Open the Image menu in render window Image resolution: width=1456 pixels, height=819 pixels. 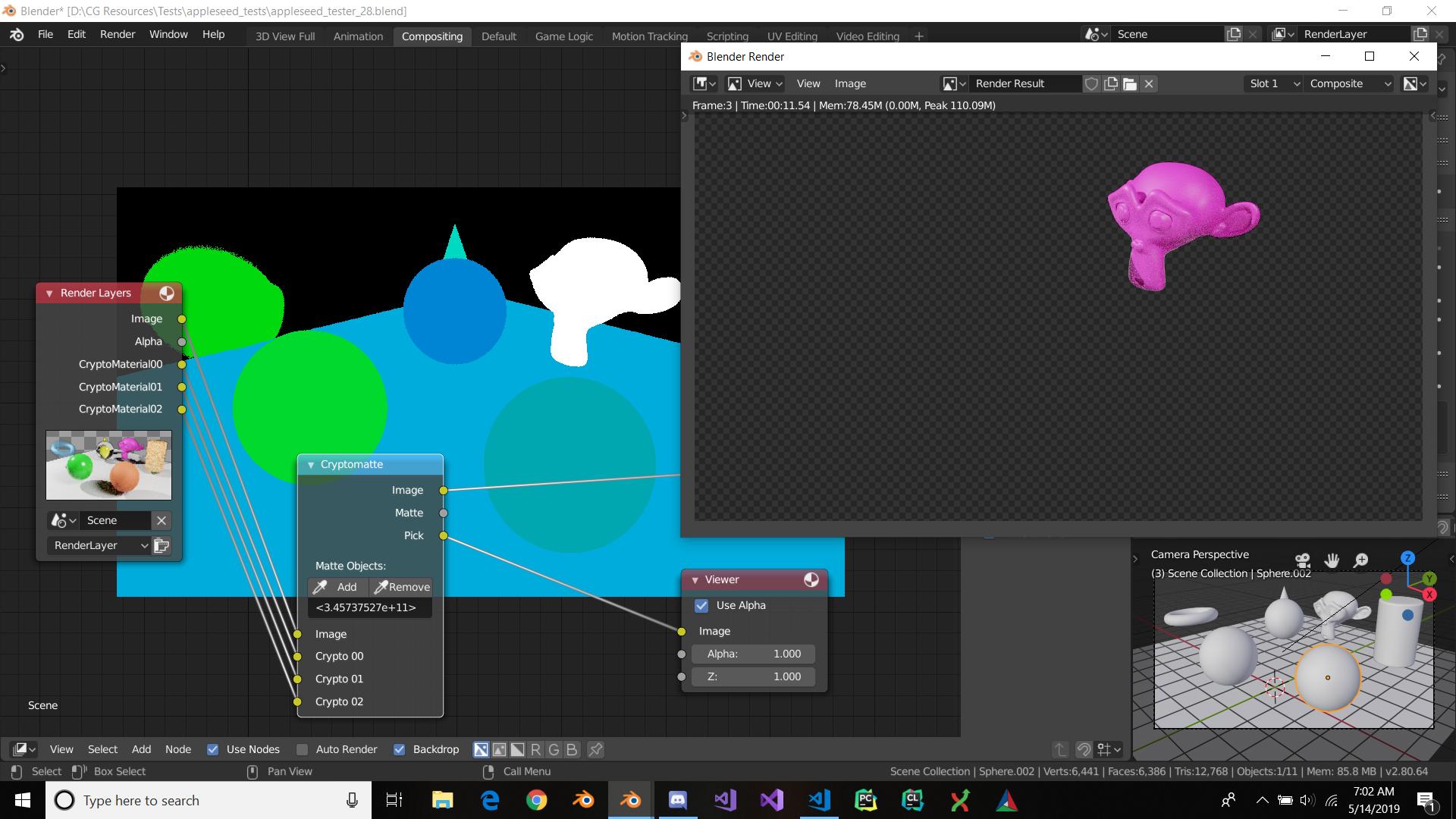click(x=850, y=84)
